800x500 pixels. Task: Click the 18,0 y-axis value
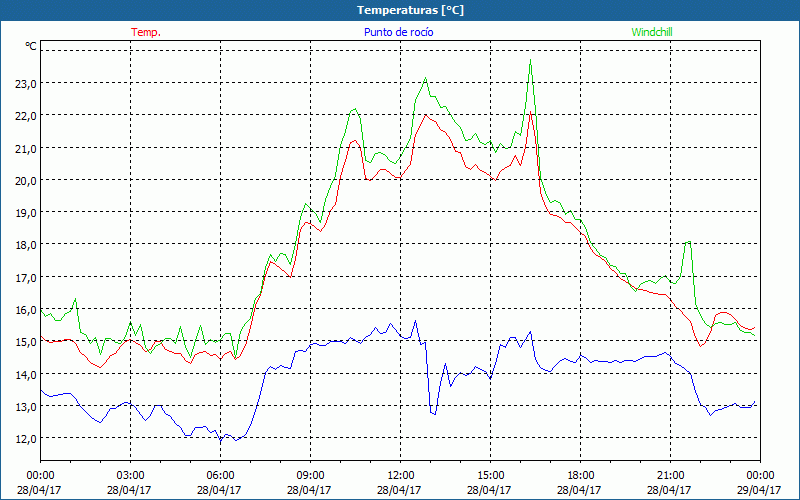(25, 245)
